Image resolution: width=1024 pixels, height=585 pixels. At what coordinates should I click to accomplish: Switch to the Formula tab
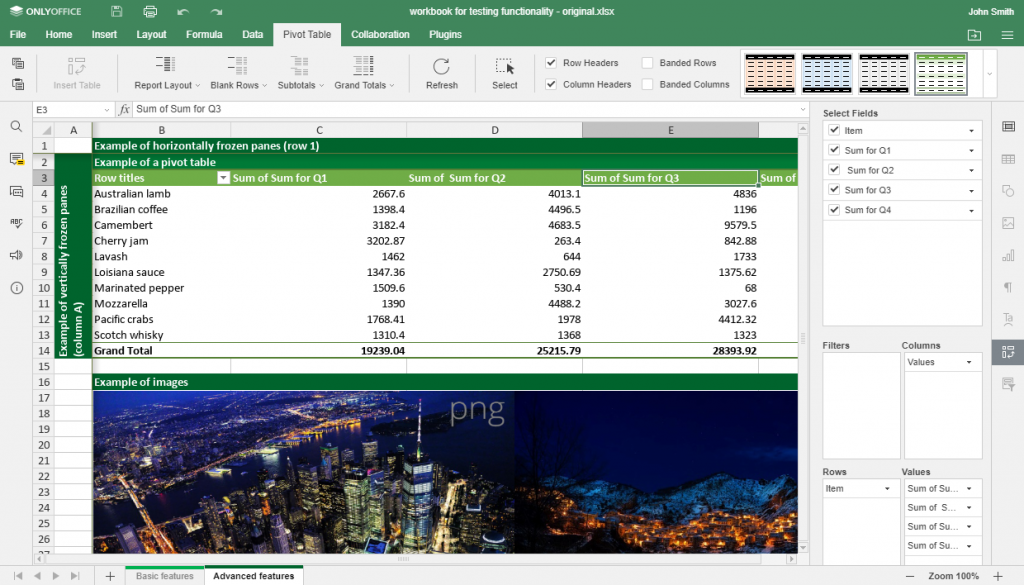[x=204, y=34]
